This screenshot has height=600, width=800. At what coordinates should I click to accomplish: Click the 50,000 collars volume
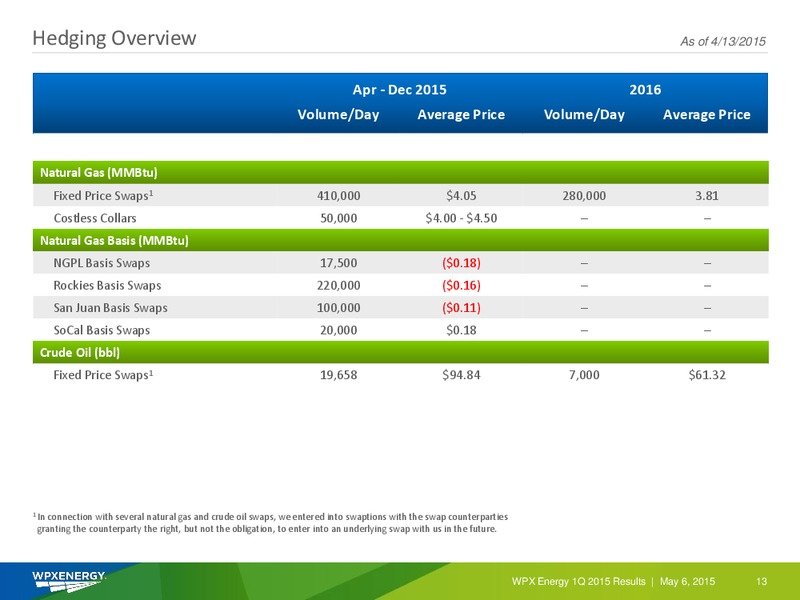[338, 218]
